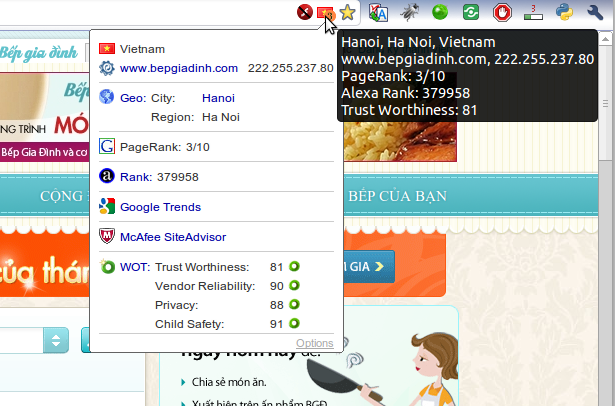The image size is (615, 406).
Task: Click the Trust Worthiness green rating circle
Action: tap(294, 266)
